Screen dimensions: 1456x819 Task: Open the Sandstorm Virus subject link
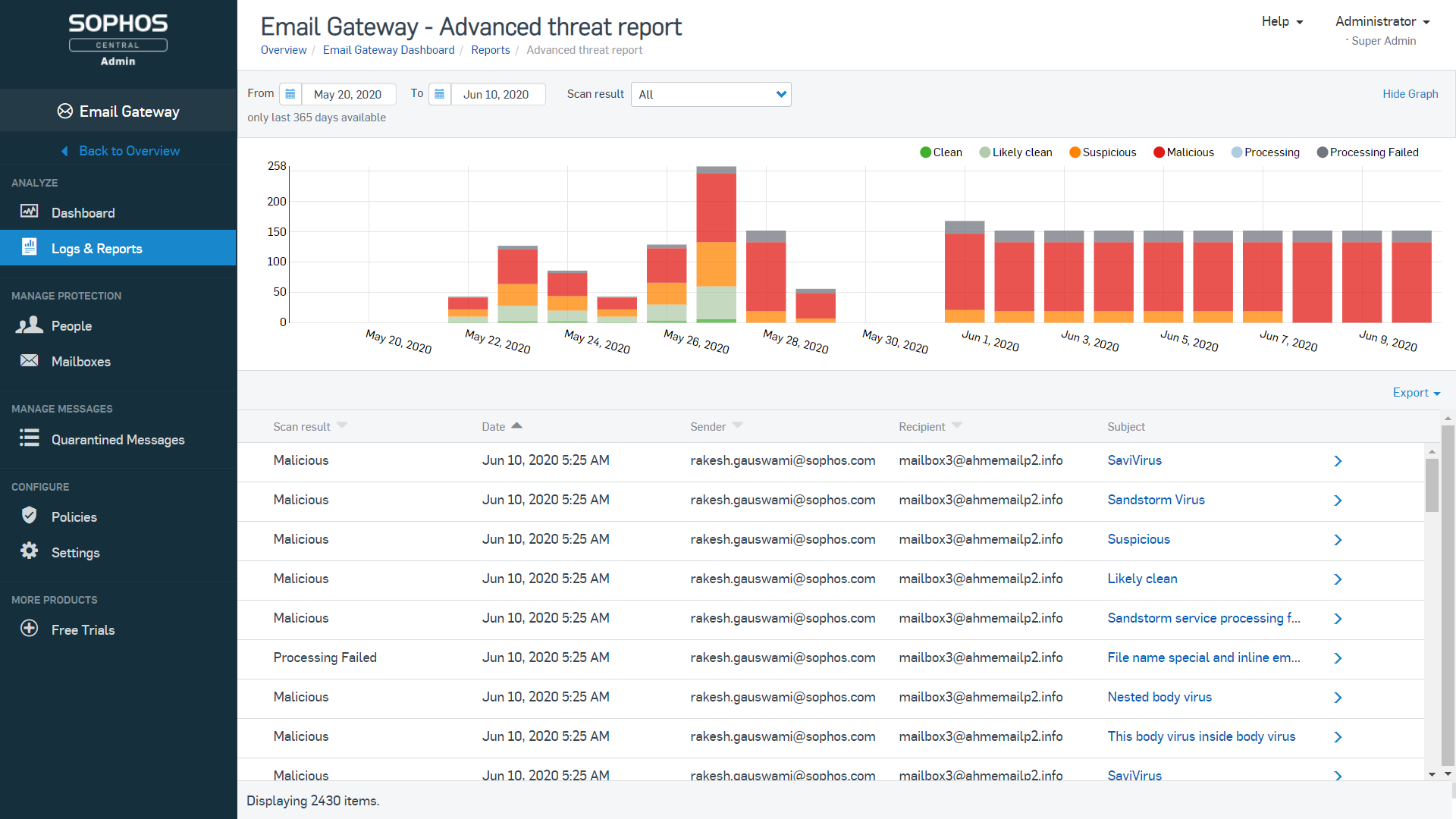1156,500
